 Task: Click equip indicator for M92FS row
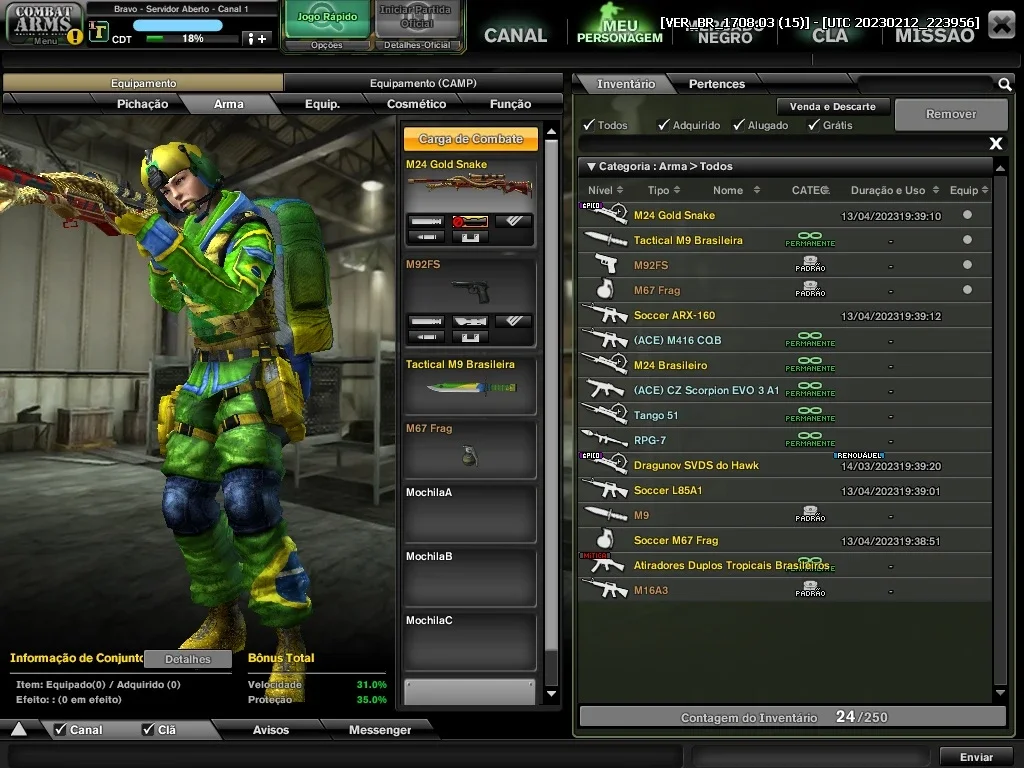[967, 264]
